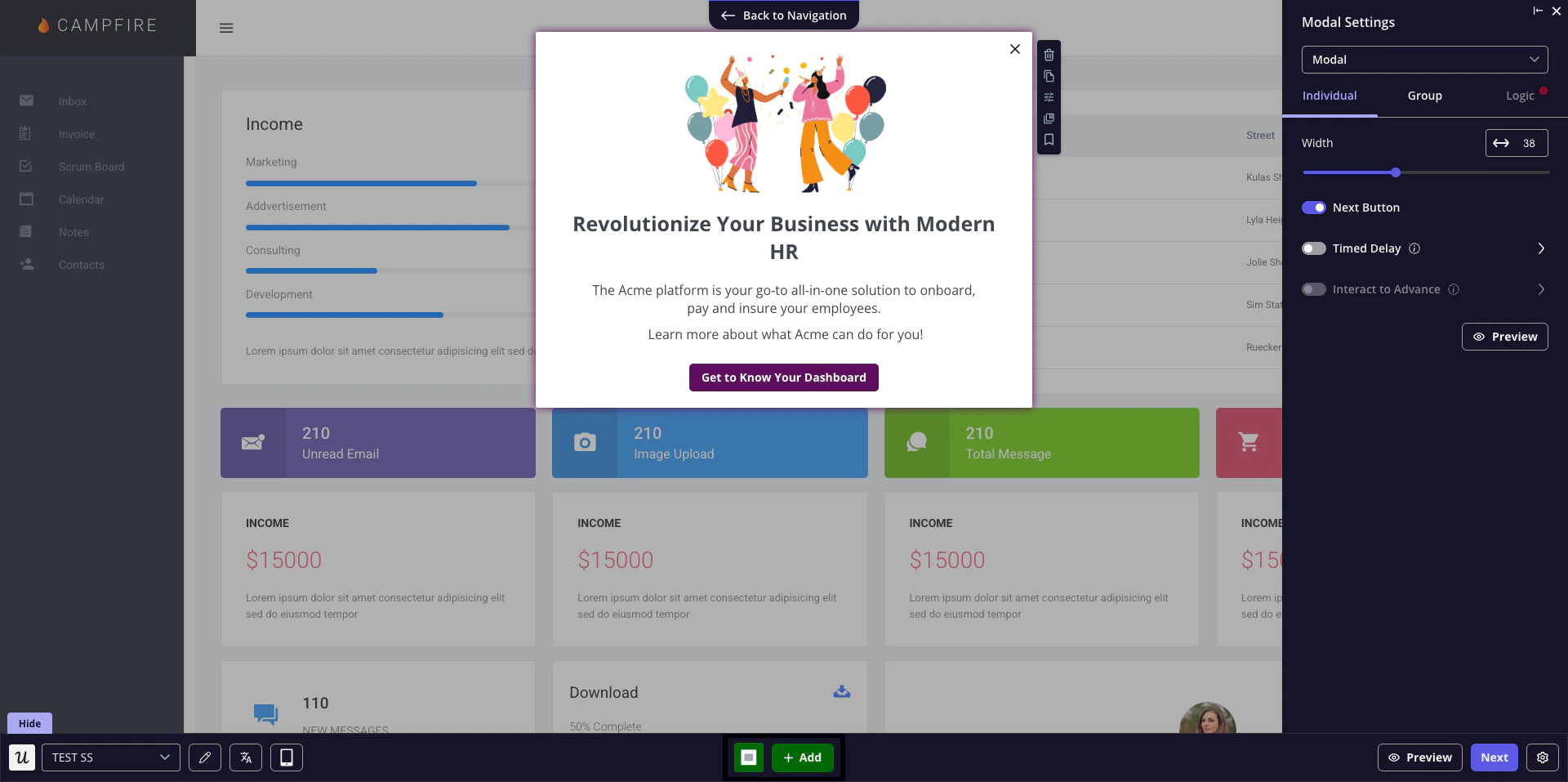Dock the settings panel with the pin icon
1568x782 pixels.
(1538, 11)
